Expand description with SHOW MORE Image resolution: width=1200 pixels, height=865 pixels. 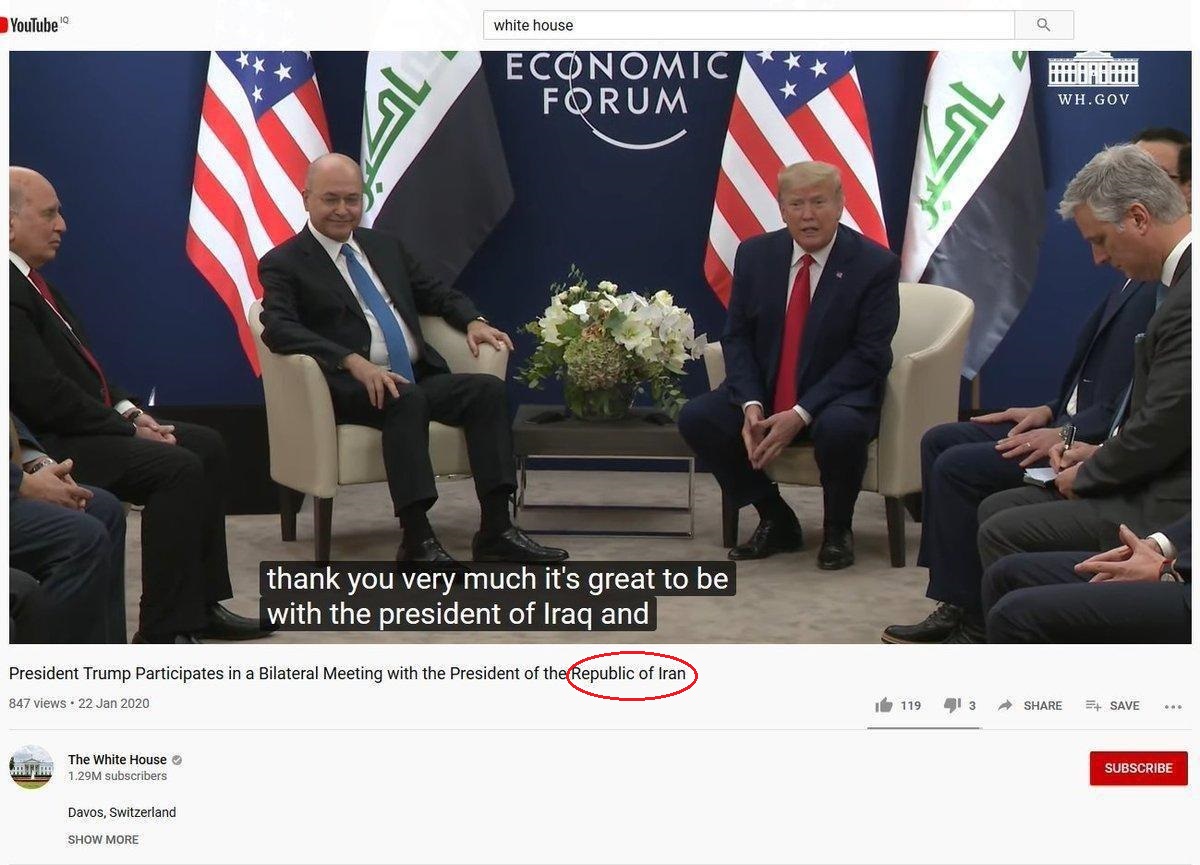103,839
